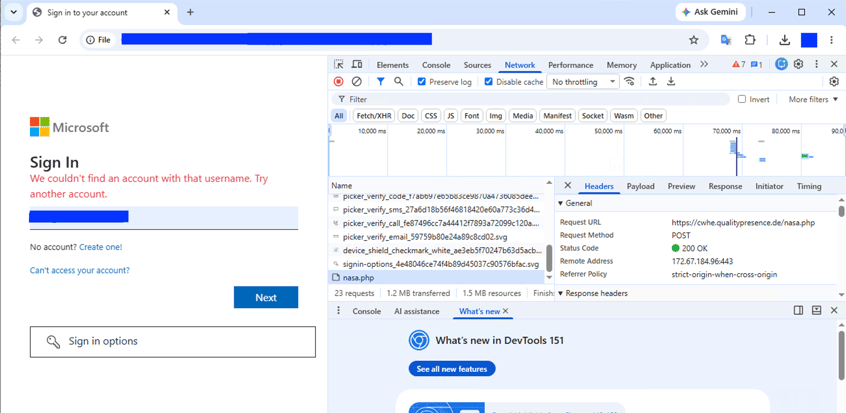Open the AI assistance drawer tab
Image resolution: width=846 pixels, height=413 pixels.
(417, 311)
